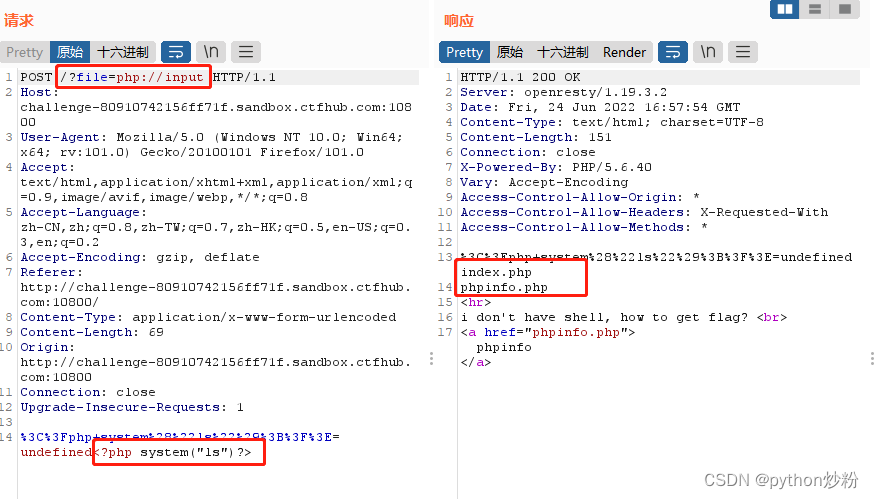
Task: Click Access-Control-Allow-Headers header line
Action: pos(644,212)
